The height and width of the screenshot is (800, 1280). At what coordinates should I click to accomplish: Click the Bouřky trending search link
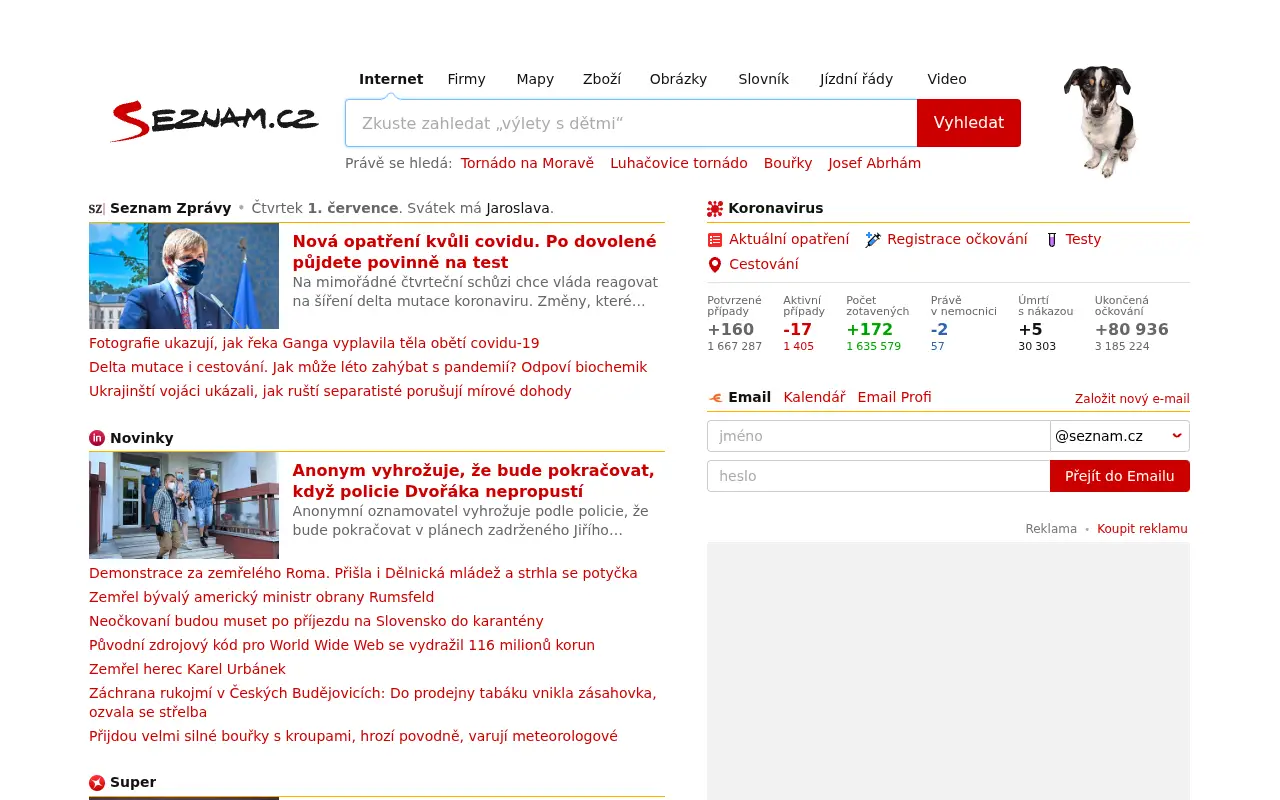(x=788, y=163)
